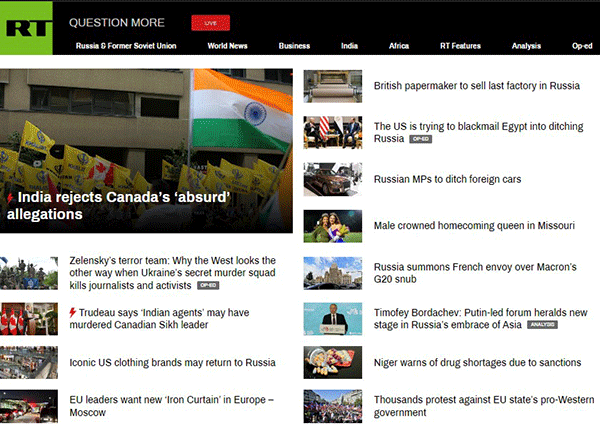600x426 pixels.
Task: Click red lightning icon on lead headline
Action: [x=10, y=198]
